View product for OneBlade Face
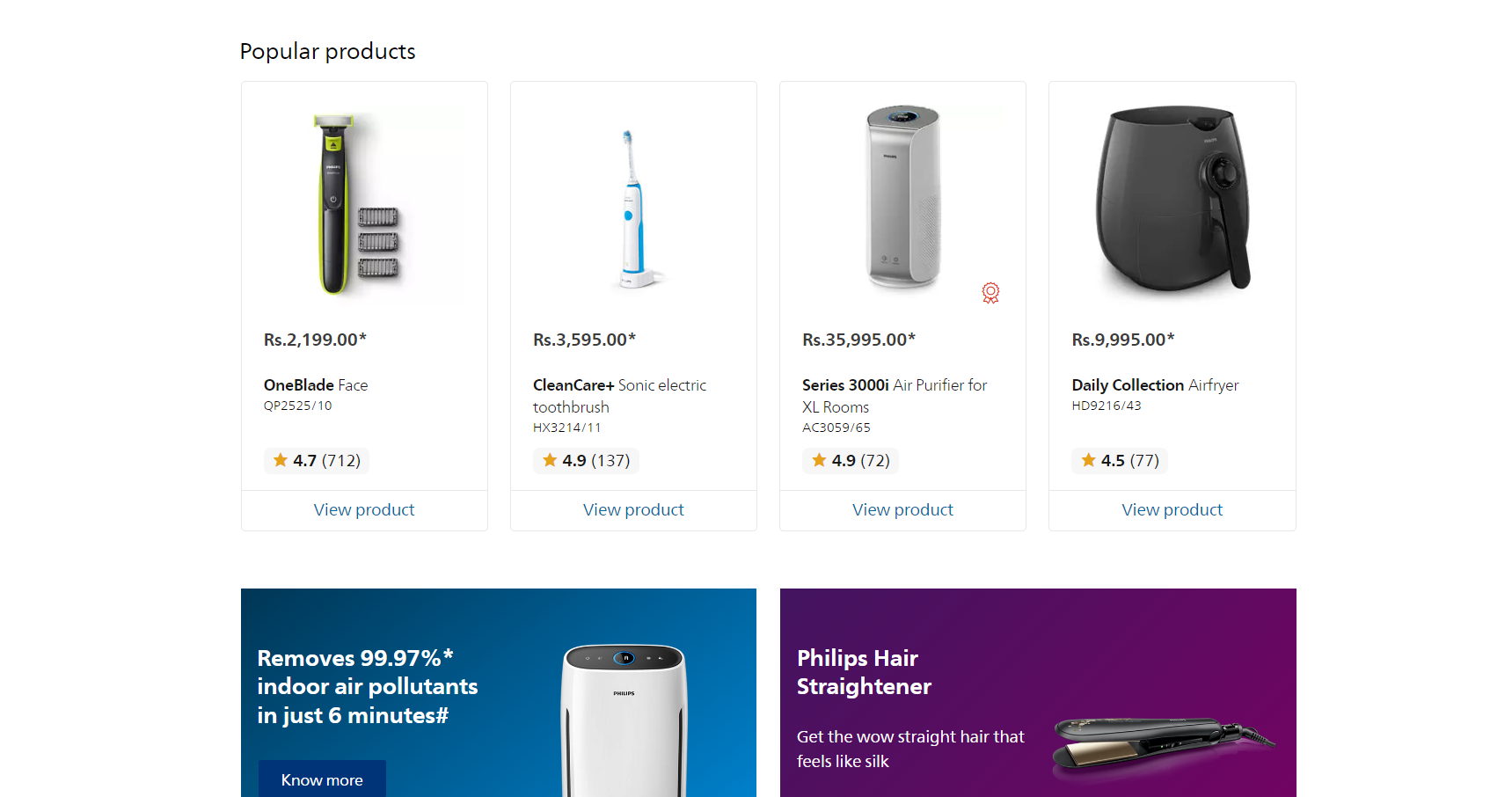 pyautogui.click(x=364, y=510)
